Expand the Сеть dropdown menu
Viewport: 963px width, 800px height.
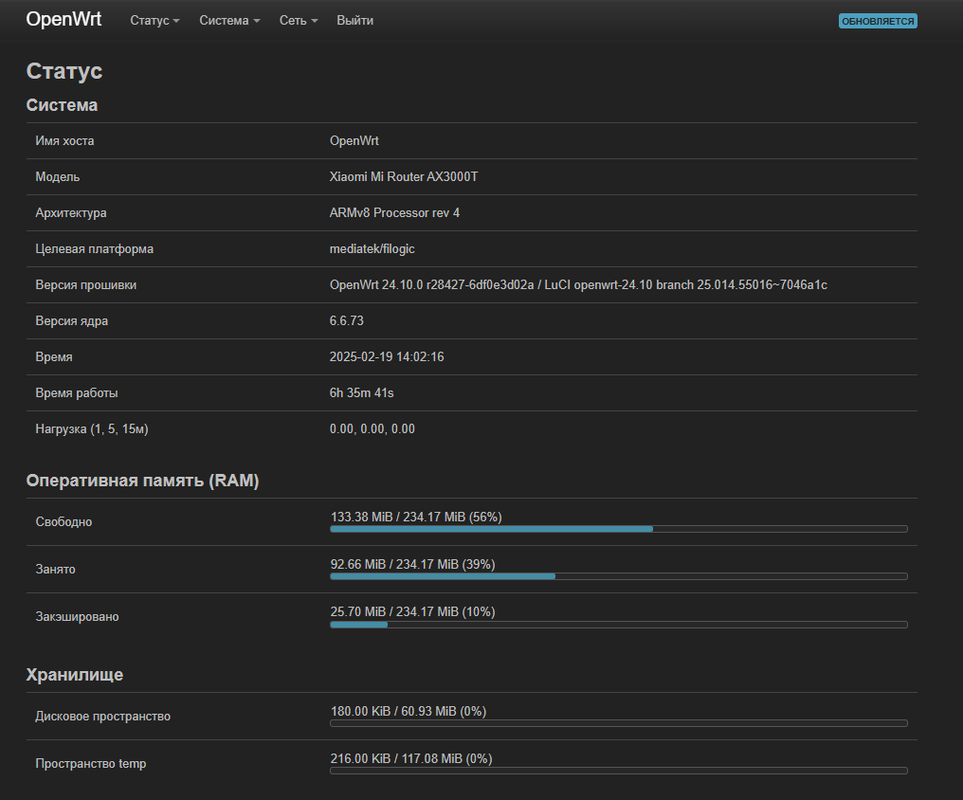point(298,20)
